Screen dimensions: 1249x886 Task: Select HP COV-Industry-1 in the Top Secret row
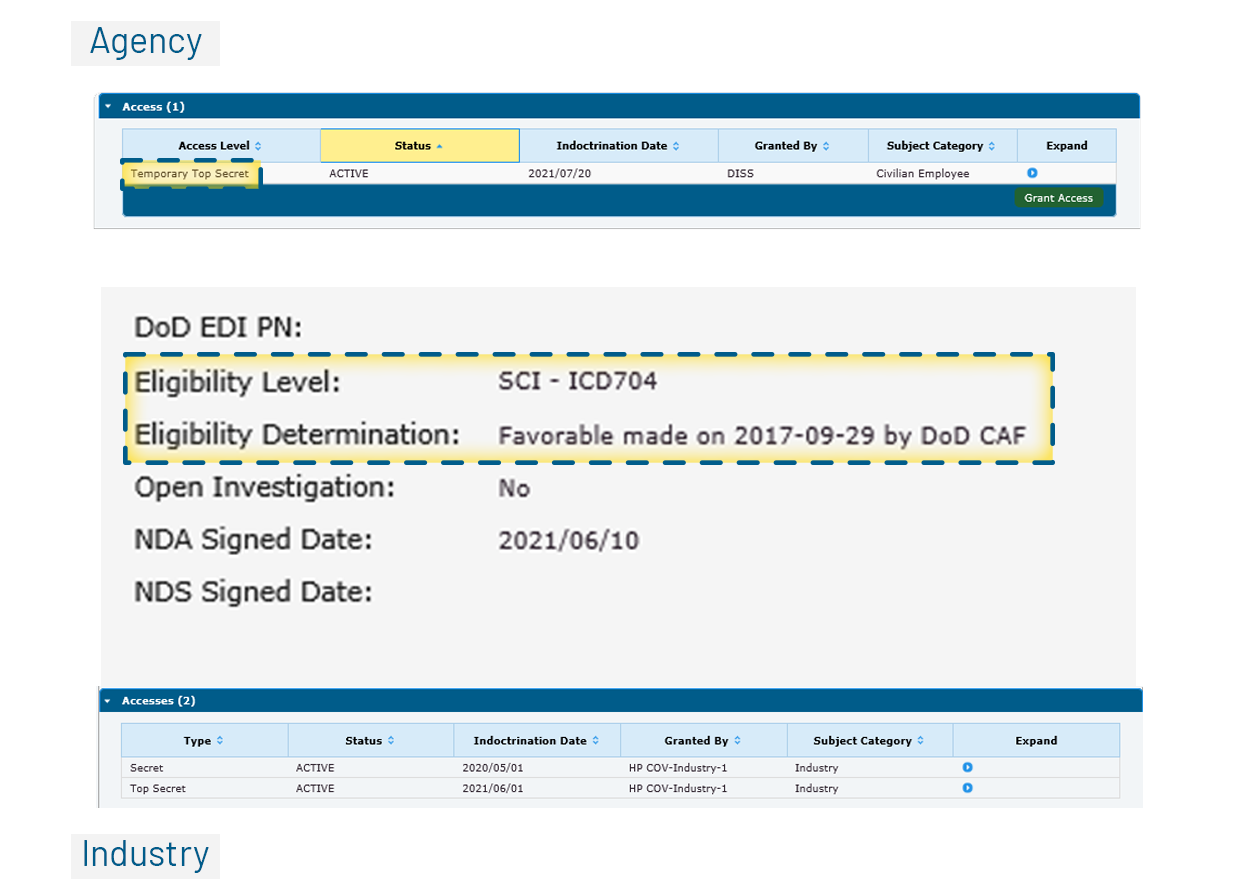pyautogui.click(x=677, y=788)
